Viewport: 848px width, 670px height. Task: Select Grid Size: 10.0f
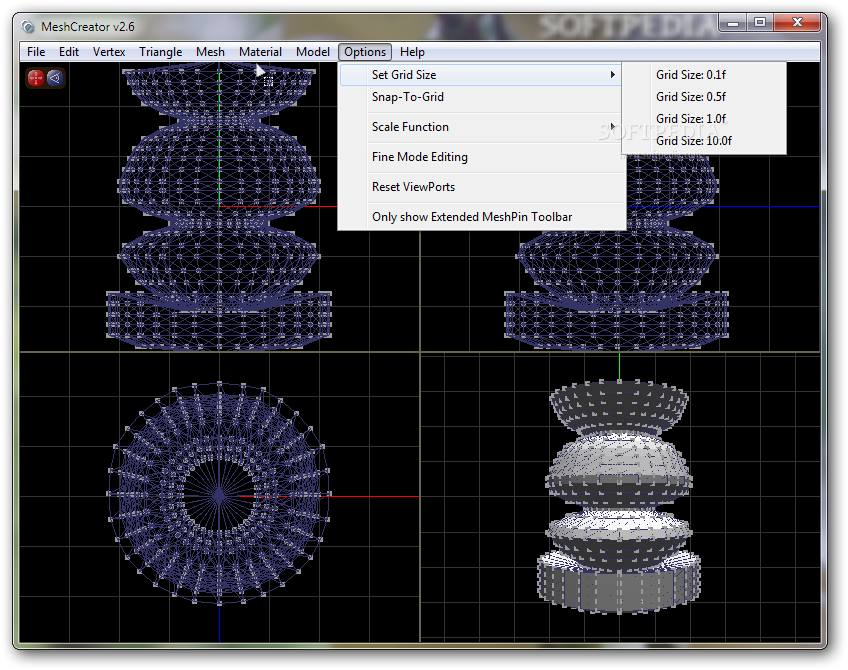[704, 141]
